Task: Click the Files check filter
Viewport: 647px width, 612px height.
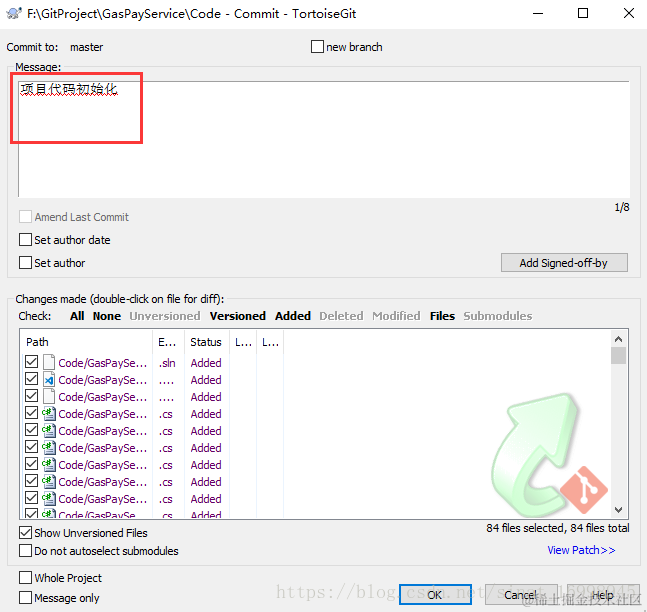Action: click(442, 316)
